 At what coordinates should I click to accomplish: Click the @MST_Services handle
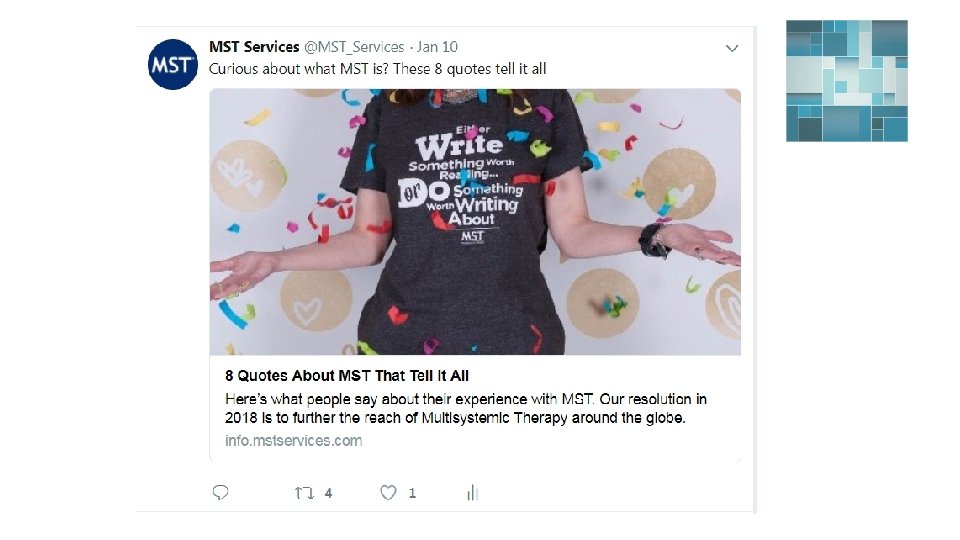pyautogui.click(x=354, y=47)
